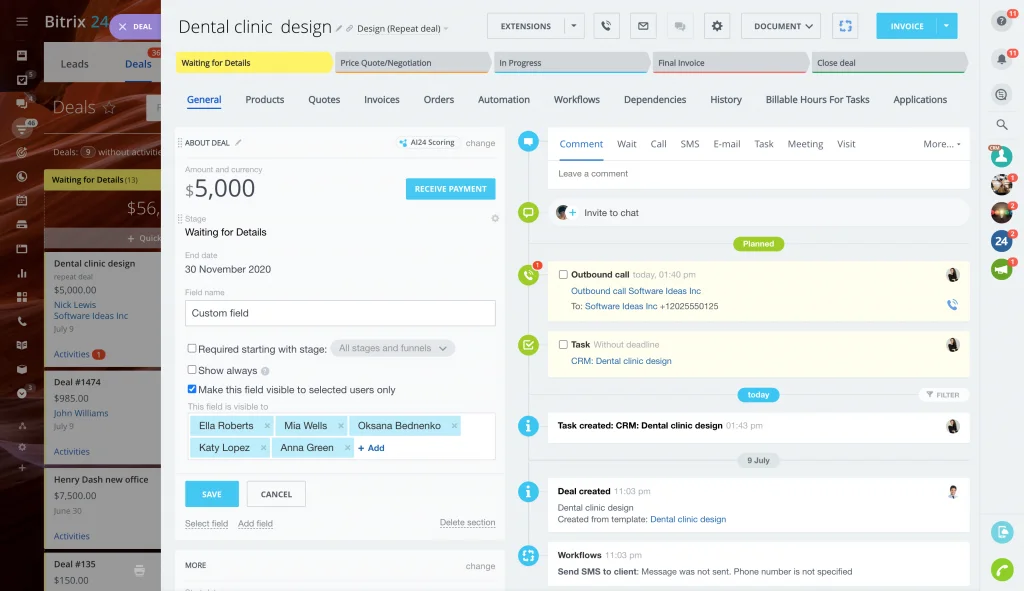This screenshot has height=591, width=1024.
Task: Expand the Document dropdown button
Action: tap(781, 26)
